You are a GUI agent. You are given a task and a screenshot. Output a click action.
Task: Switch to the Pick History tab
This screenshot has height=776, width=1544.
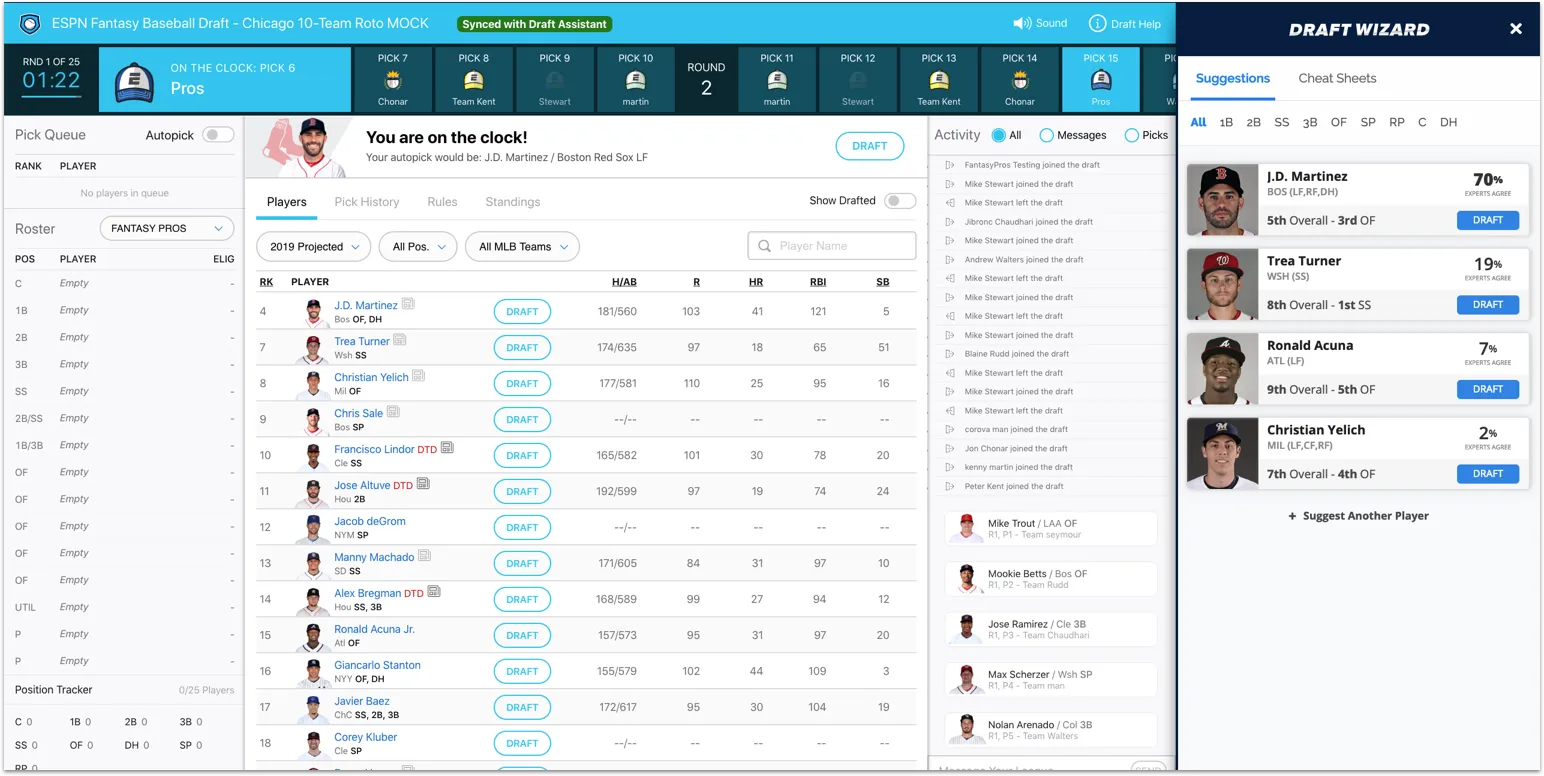click(x=366, y=202)
